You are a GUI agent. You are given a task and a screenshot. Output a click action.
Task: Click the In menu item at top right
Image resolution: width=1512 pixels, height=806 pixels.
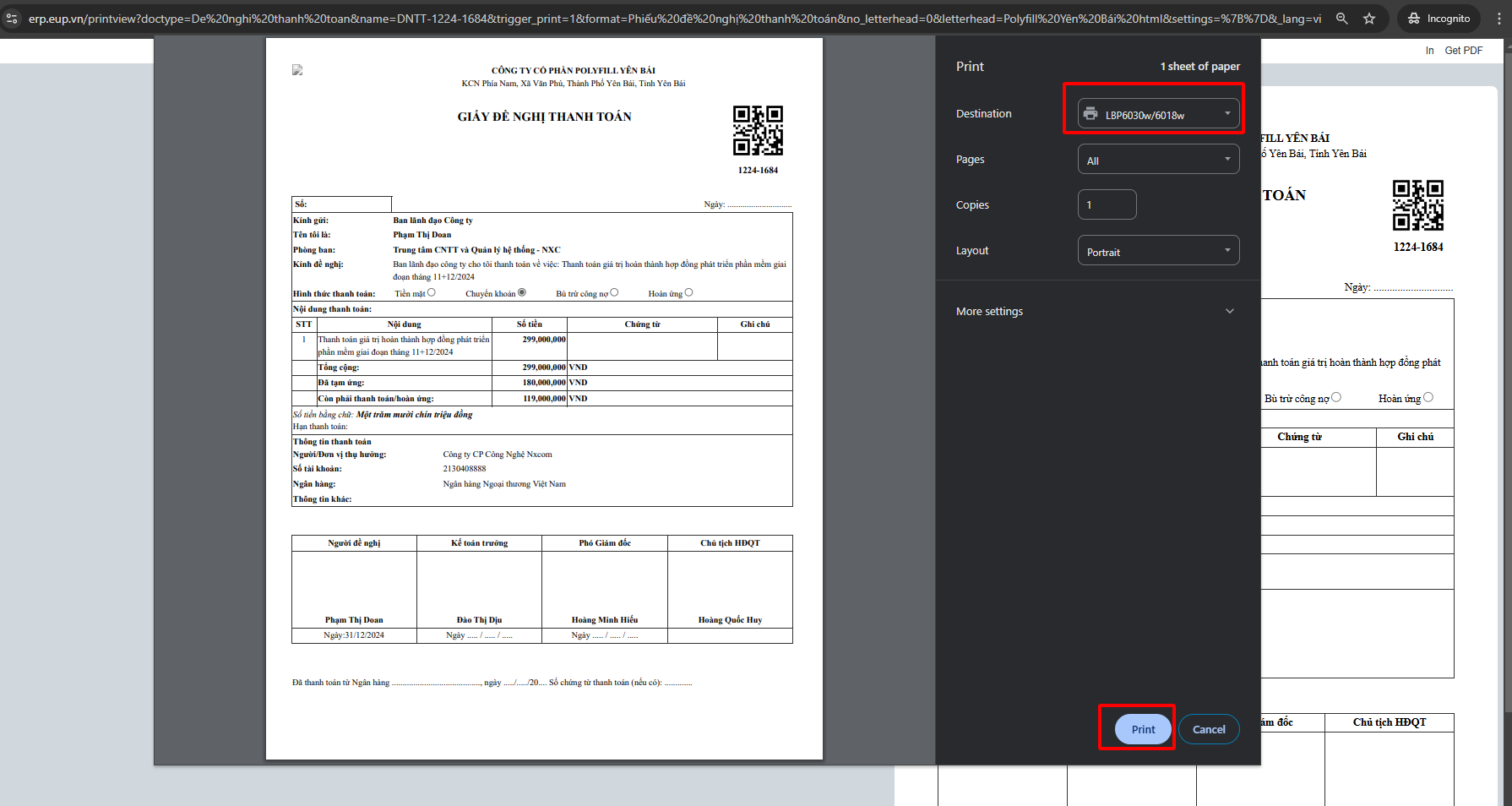coord(1429,51)
